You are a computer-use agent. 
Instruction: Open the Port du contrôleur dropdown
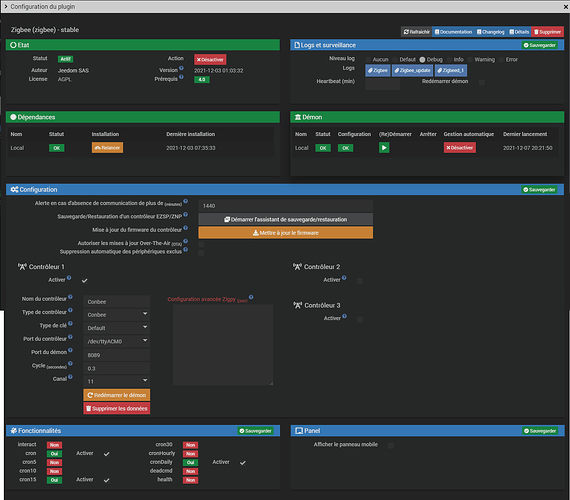point(117,341)
